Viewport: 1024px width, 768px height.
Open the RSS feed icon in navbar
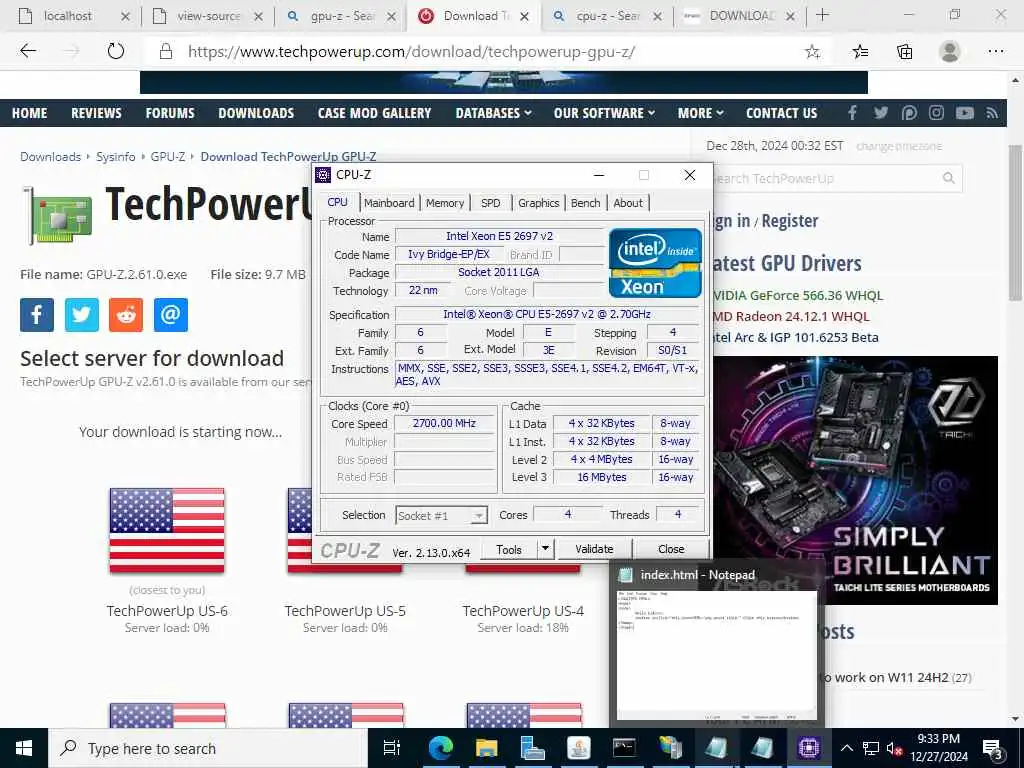(992, 113)
